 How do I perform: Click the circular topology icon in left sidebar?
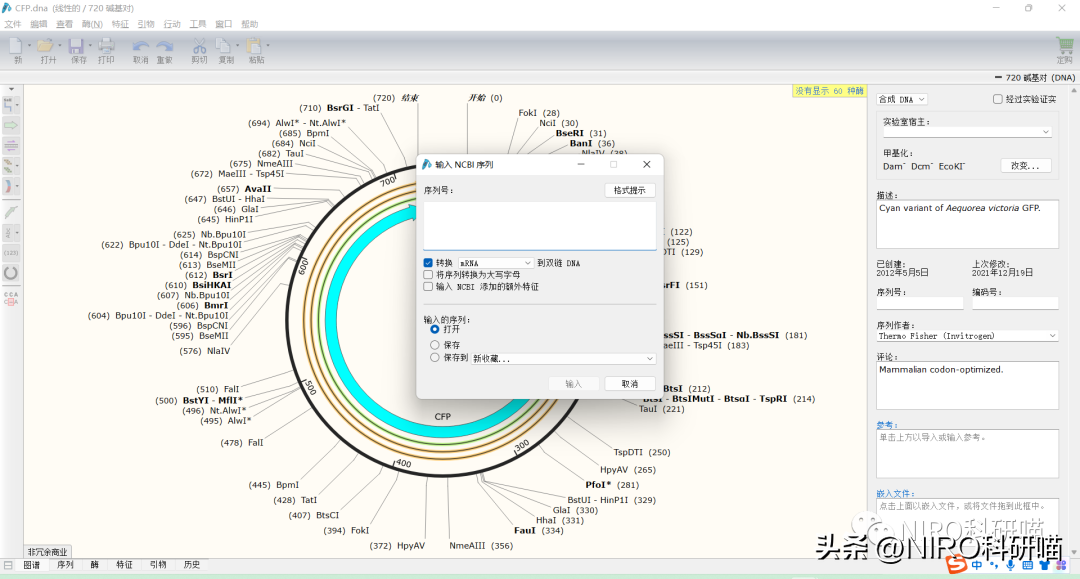(x=11, y=272)
